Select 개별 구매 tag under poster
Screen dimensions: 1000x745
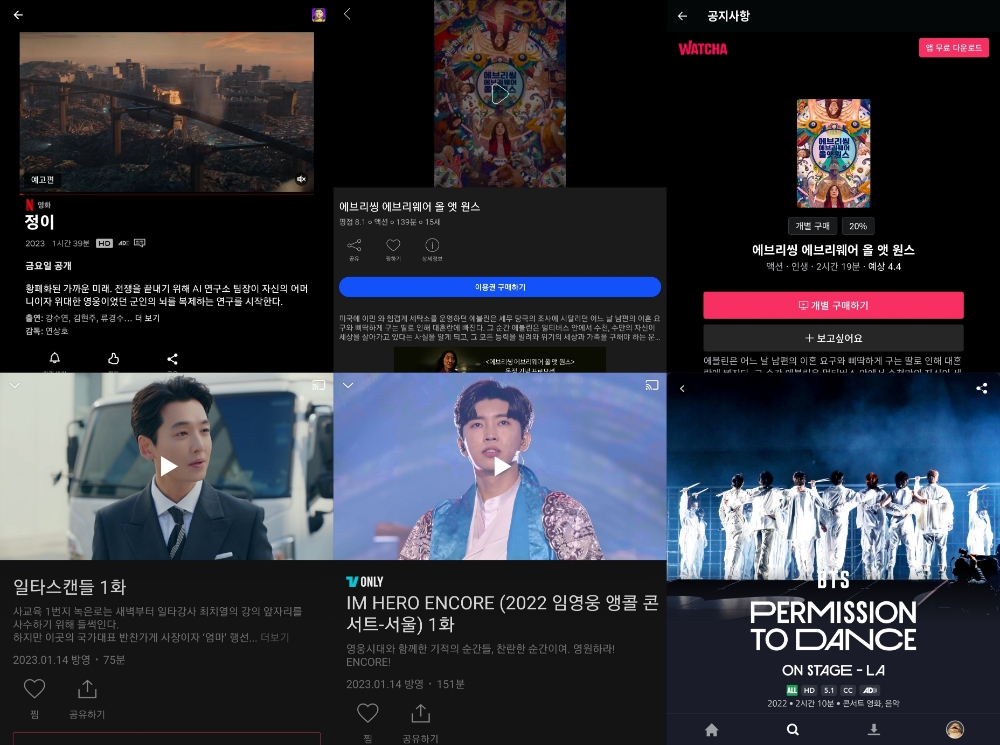pos(812,226)
